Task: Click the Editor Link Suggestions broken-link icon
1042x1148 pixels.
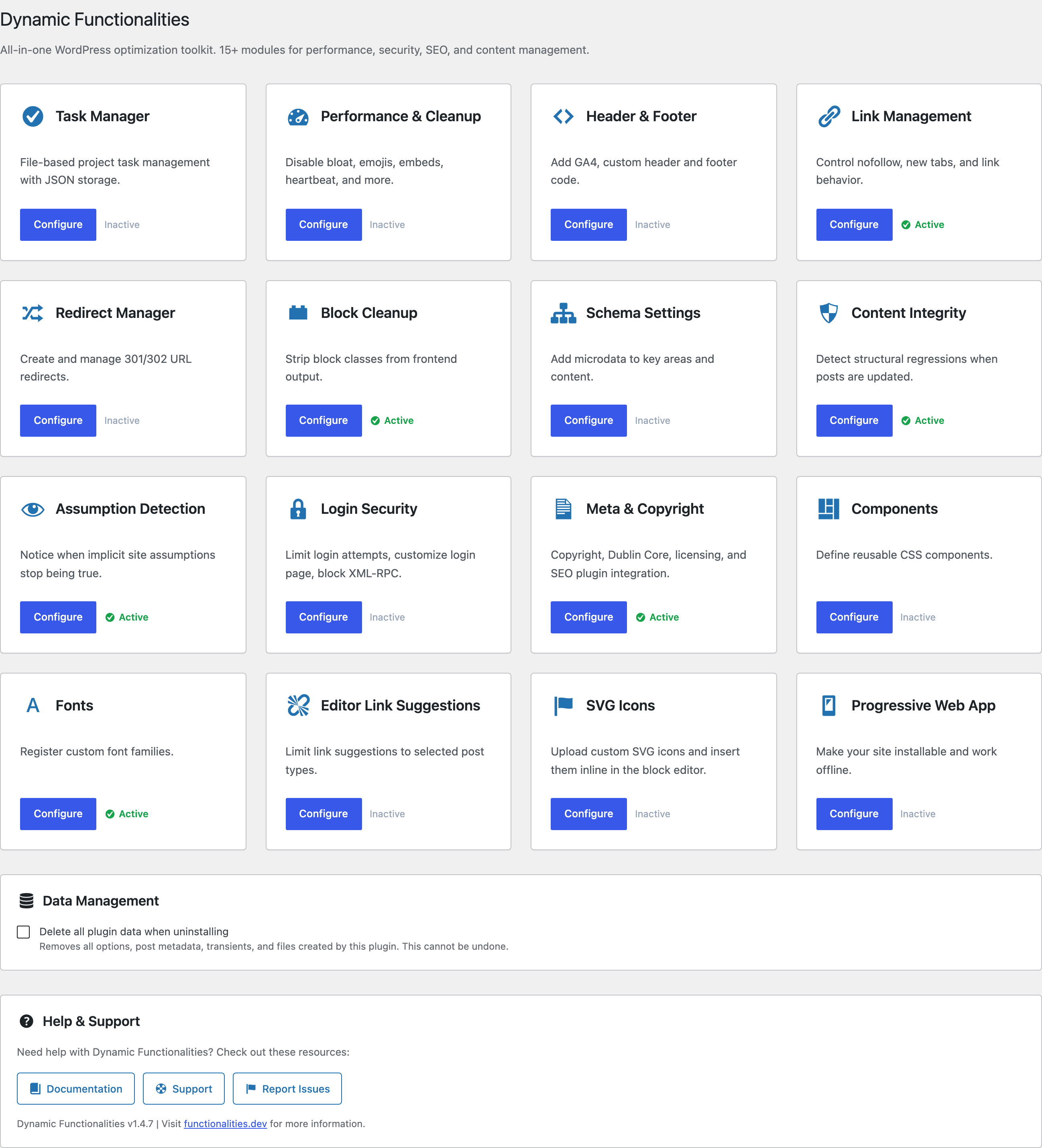Action: [x=298, y=706]
